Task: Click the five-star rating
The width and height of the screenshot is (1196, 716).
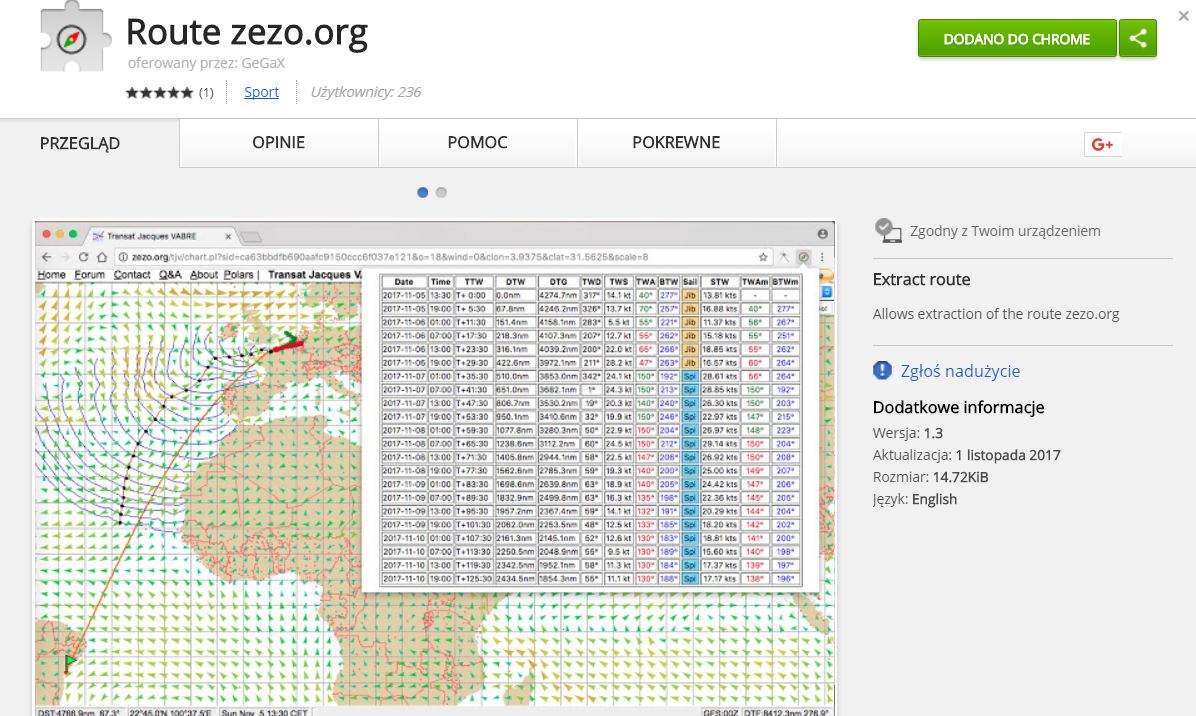Action: [x=159, y=92]
